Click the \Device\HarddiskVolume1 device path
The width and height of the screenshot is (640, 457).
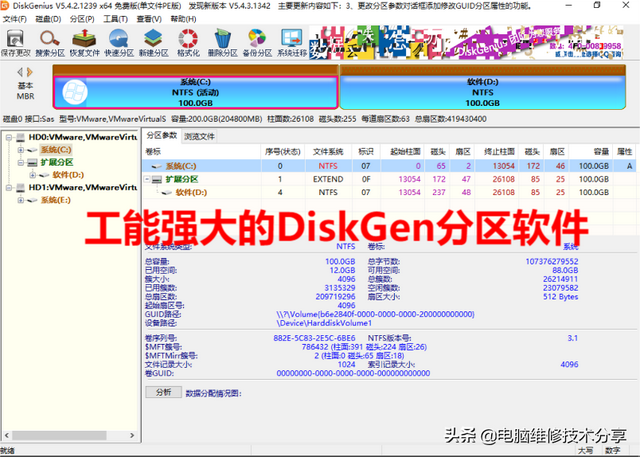[324, 323]
